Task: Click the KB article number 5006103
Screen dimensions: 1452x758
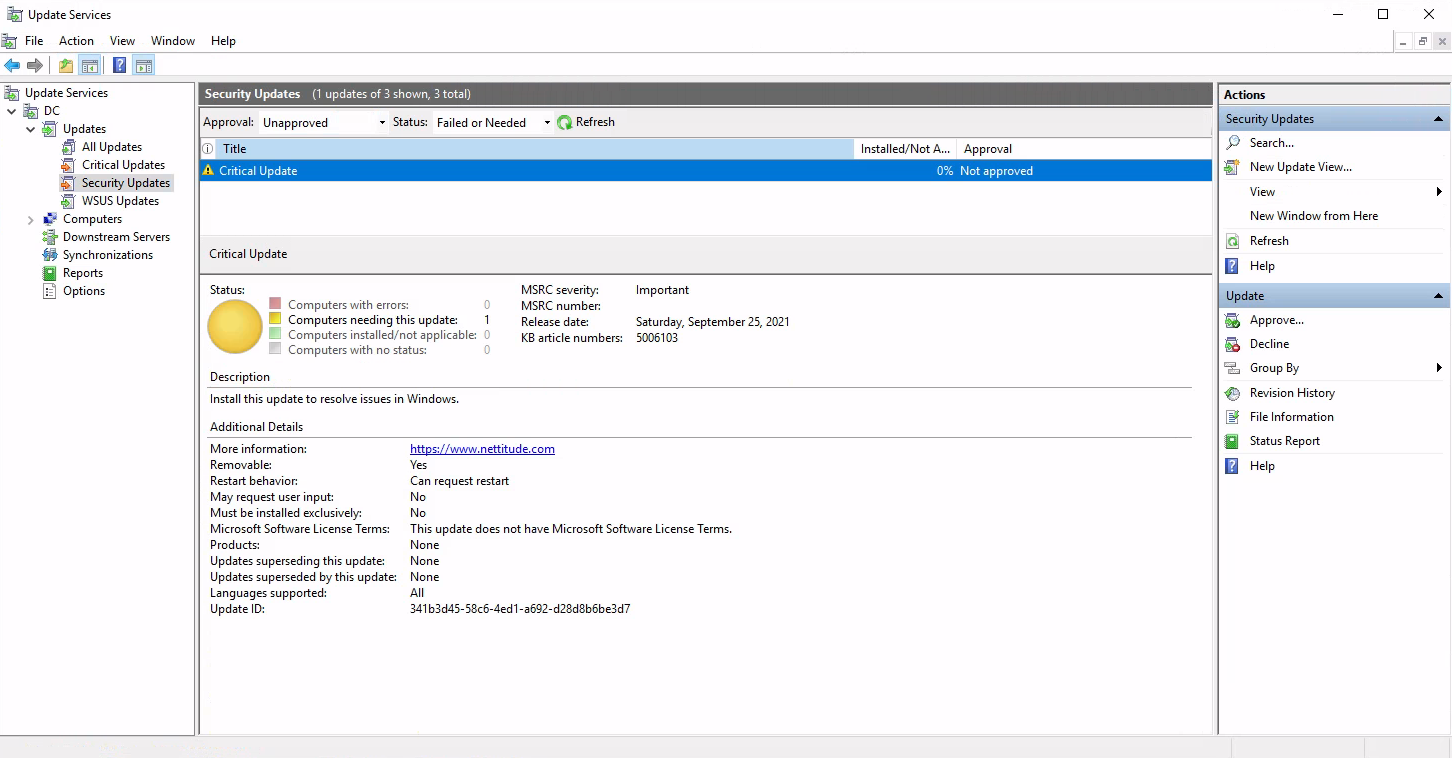Action: [657, 338]
